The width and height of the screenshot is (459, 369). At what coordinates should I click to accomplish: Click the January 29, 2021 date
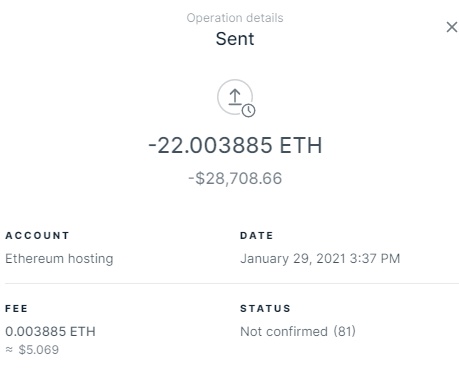click(x=293, y=259)
